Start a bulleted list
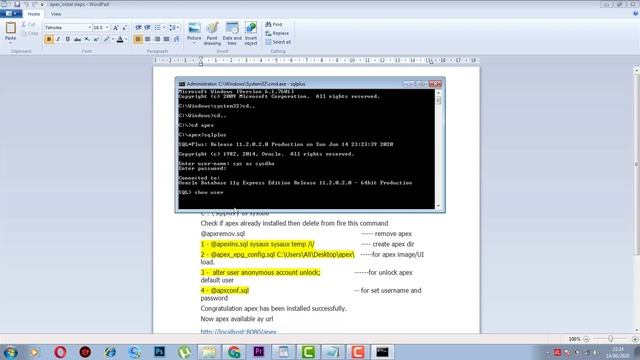Screen dimensions: 640x360 (x=157, y=28)
